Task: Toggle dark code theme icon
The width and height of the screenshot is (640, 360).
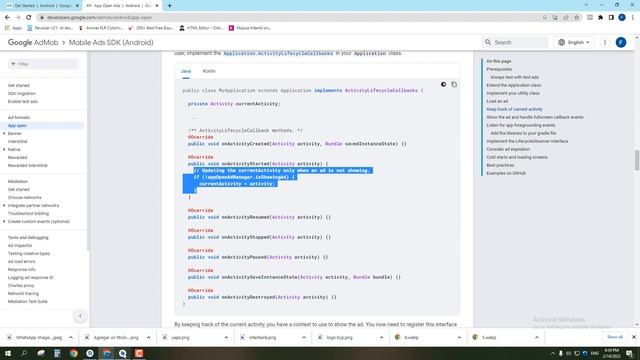Action: 443,84
